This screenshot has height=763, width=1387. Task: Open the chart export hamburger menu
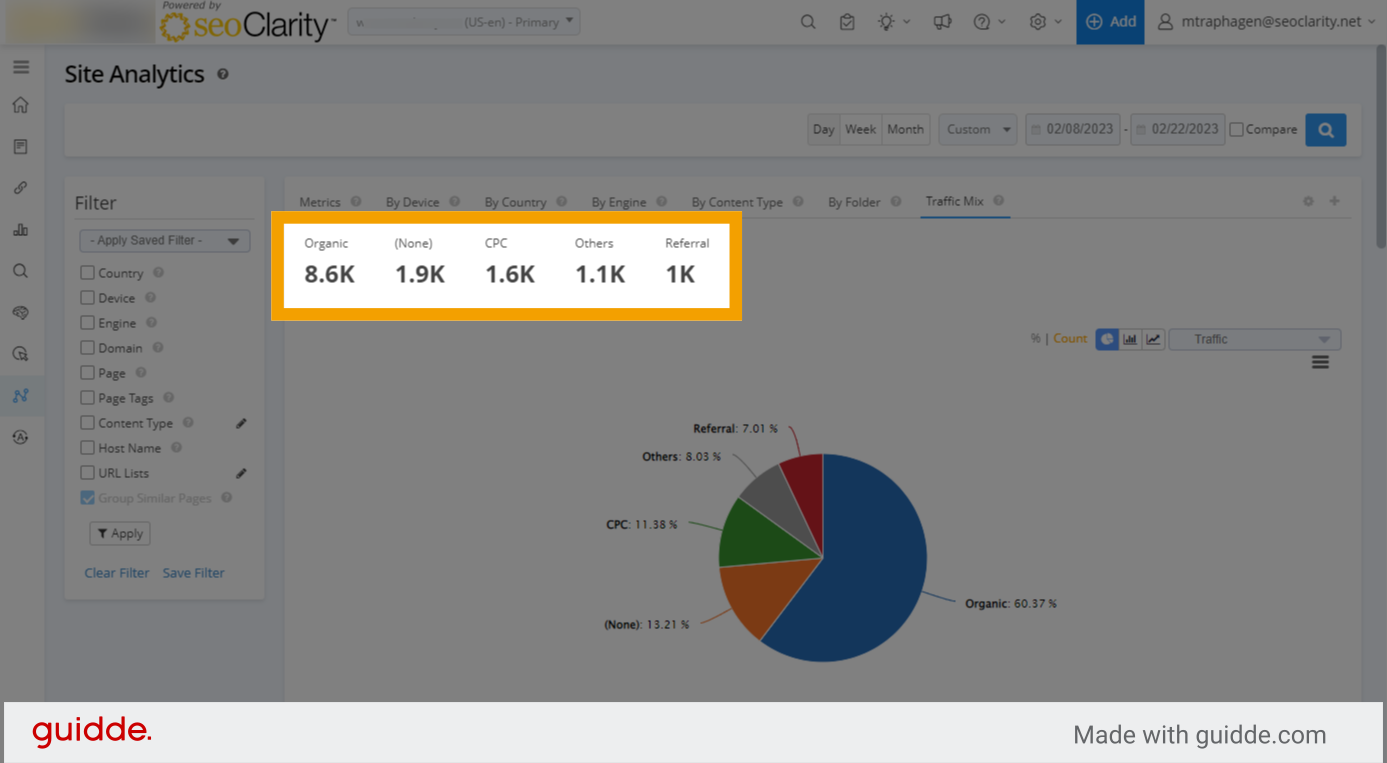pos(1320,362)
